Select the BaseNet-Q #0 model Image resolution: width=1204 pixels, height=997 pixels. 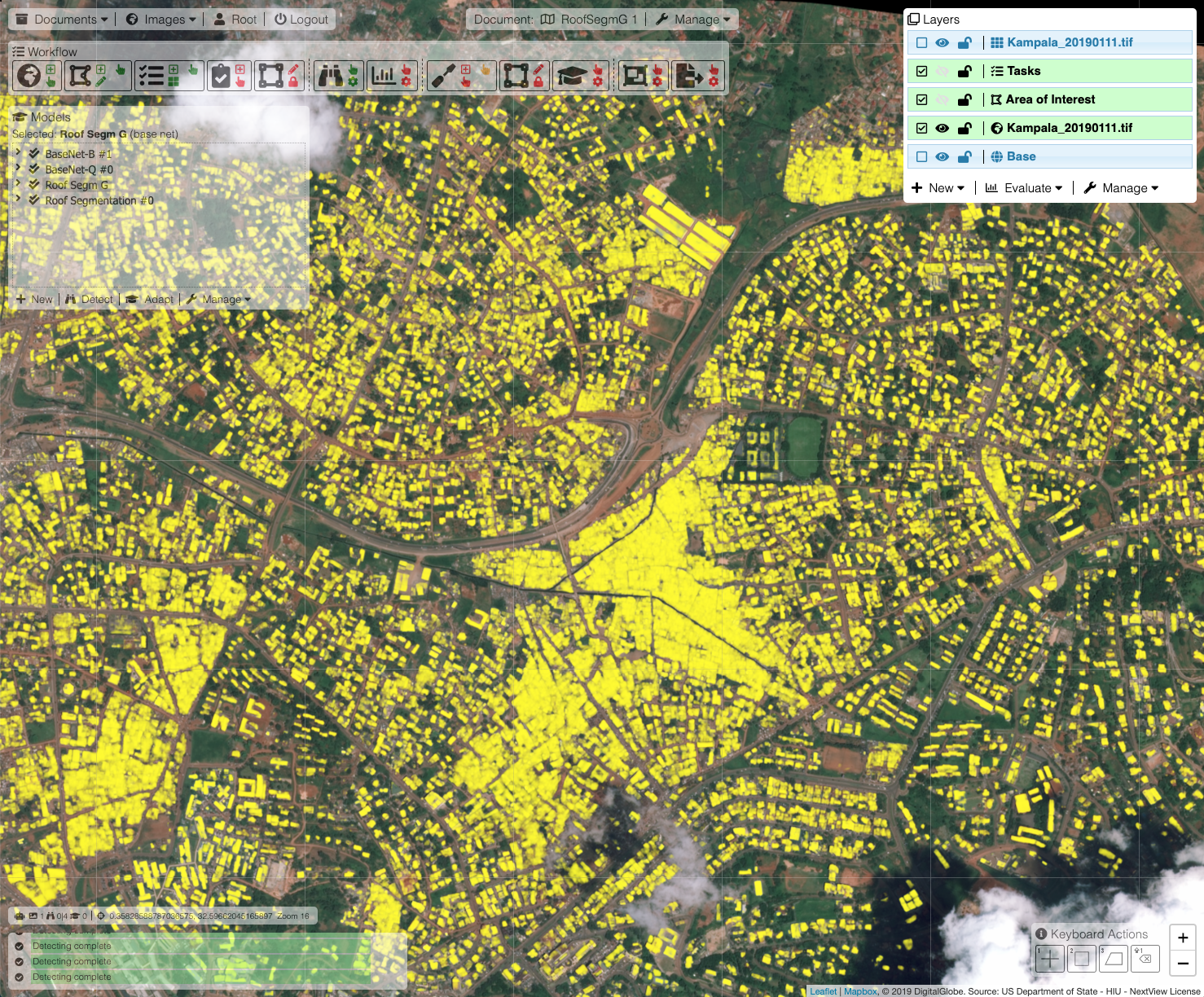(79, 169)
